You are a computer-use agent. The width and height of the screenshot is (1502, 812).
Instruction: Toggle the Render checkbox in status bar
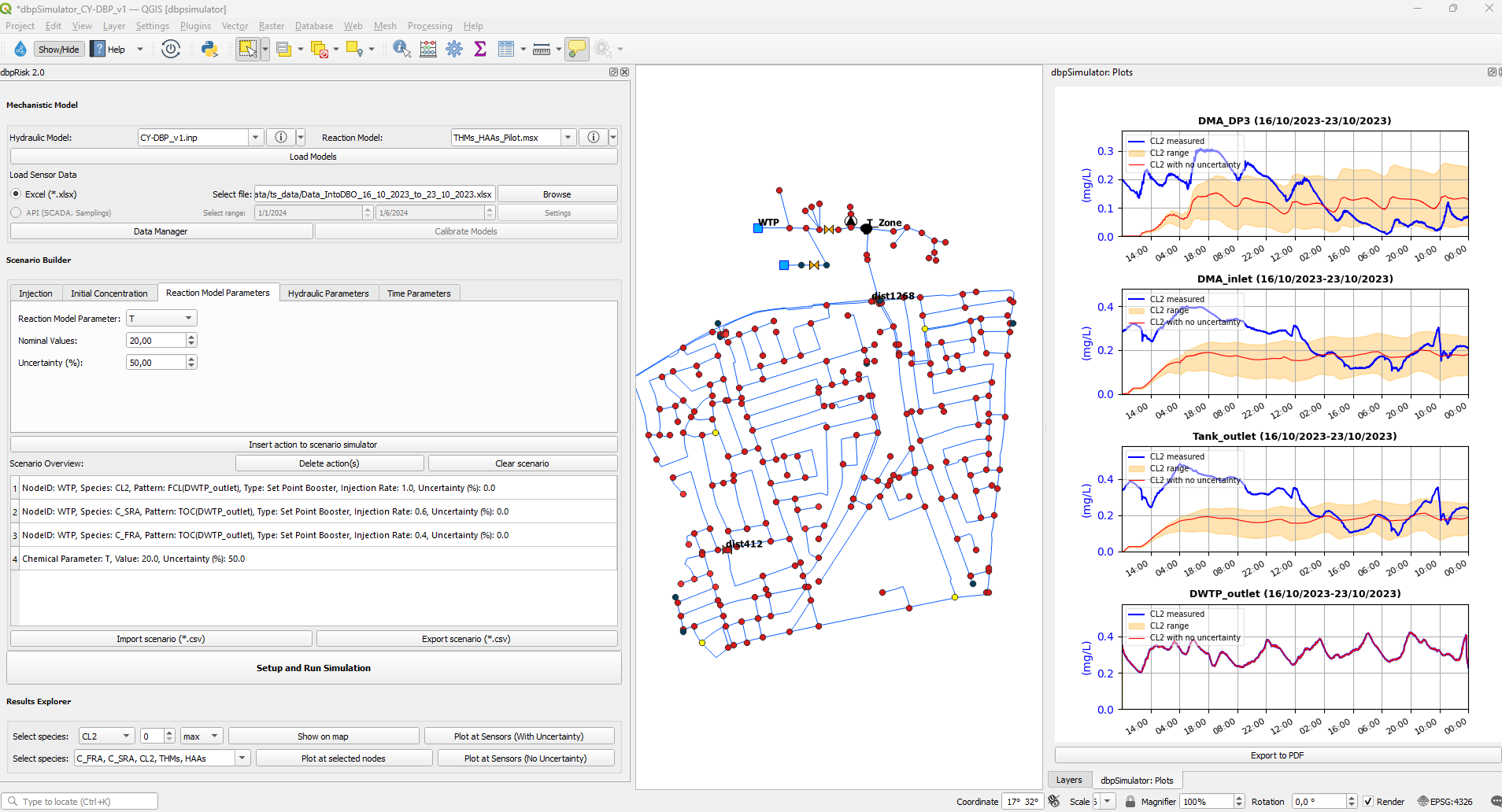click(1368, 801)
